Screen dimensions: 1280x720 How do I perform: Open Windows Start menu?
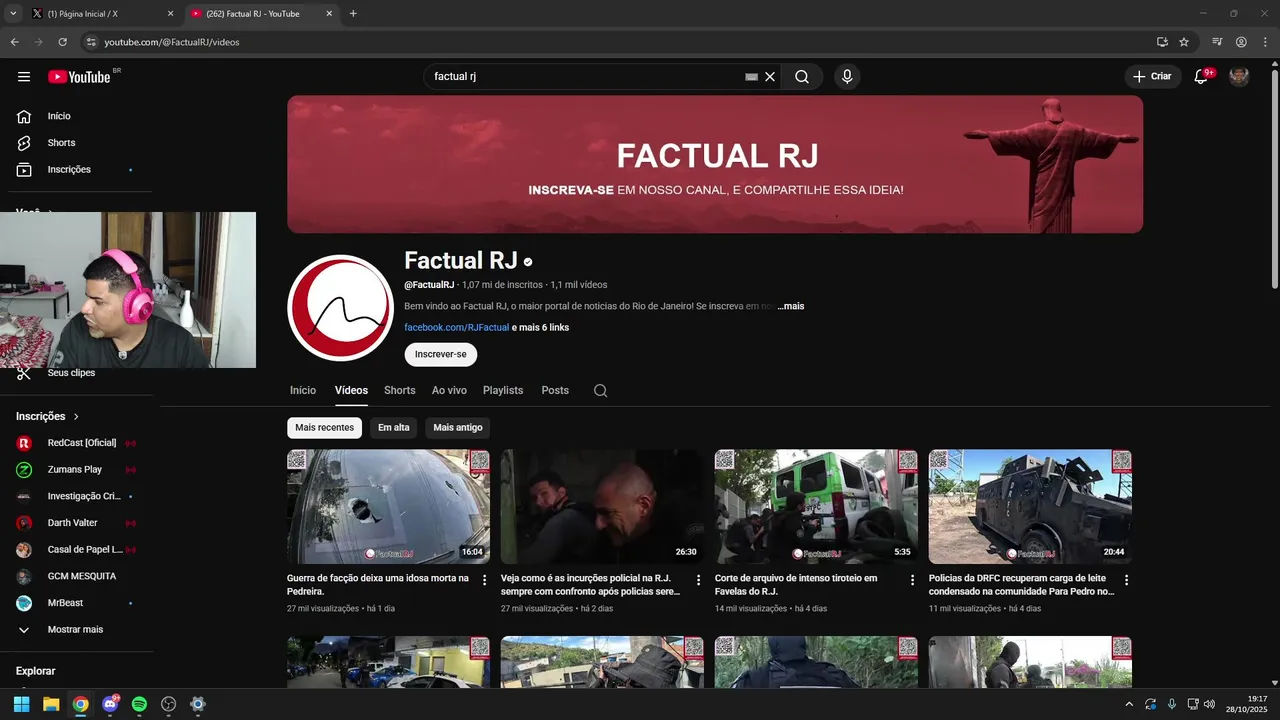(x=21, y=704)
